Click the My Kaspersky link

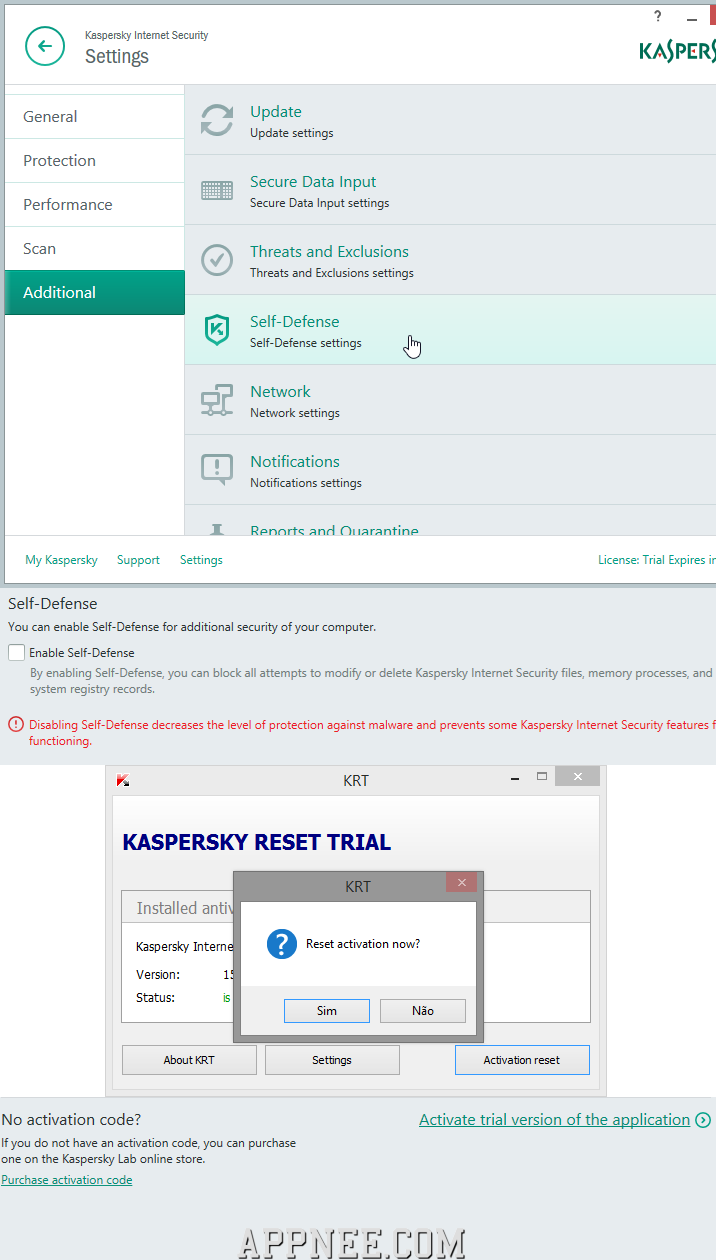click(x=61, y=560)
